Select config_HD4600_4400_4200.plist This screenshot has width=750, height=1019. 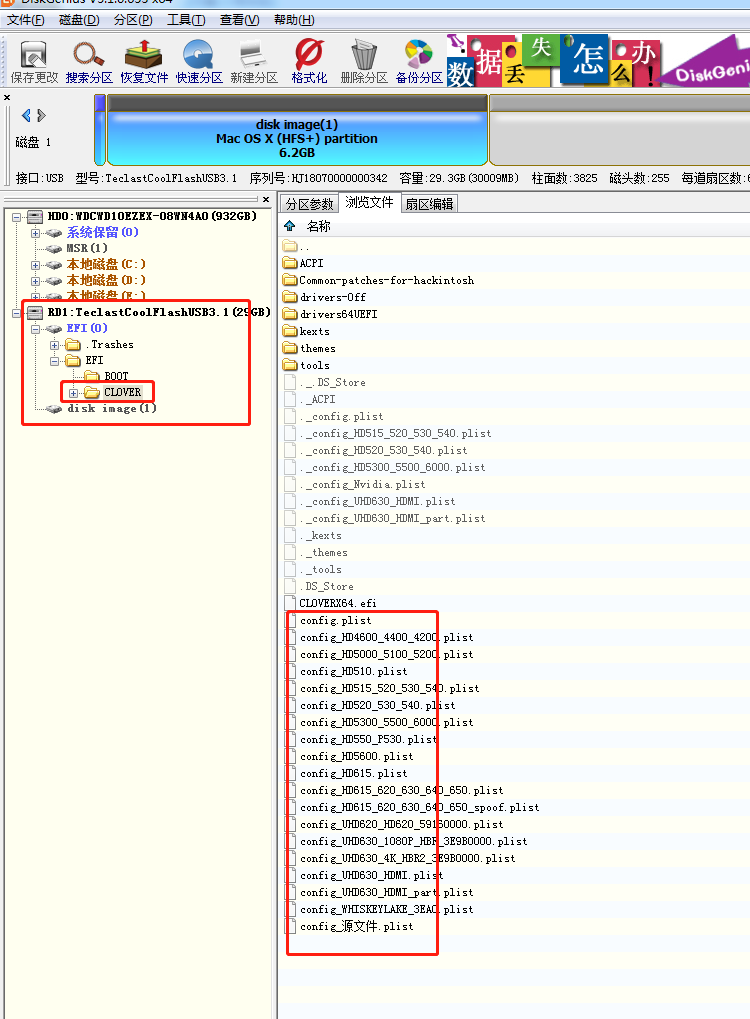[387, 638]
